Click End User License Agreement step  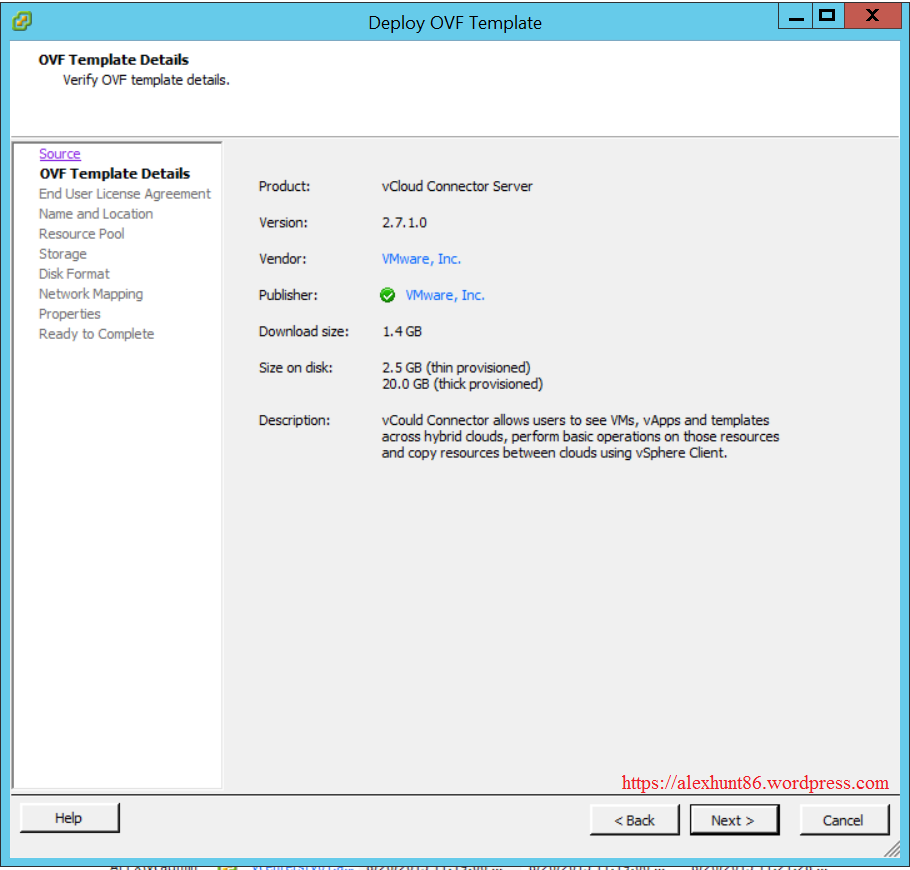125,194
